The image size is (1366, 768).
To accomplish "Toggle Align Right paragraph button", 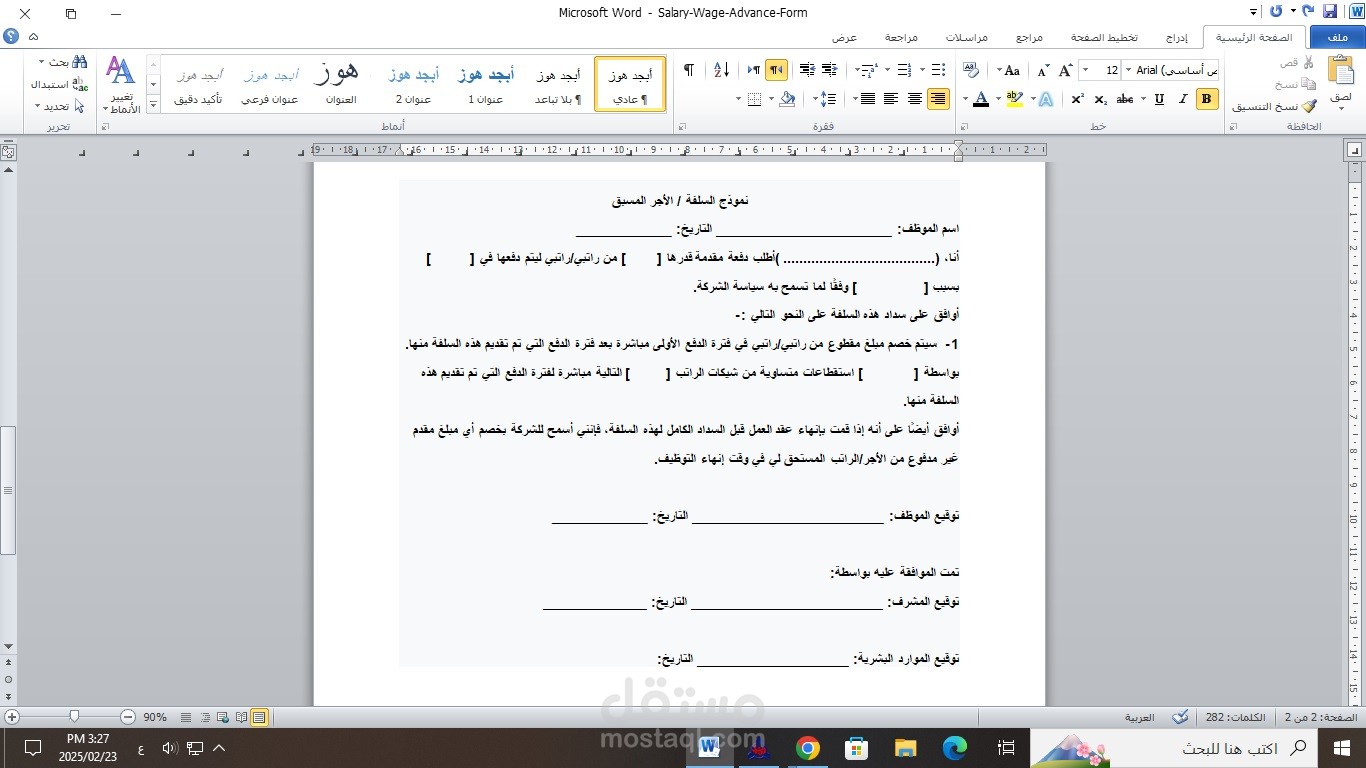I will pyautogui.click(x=938, y=99).
